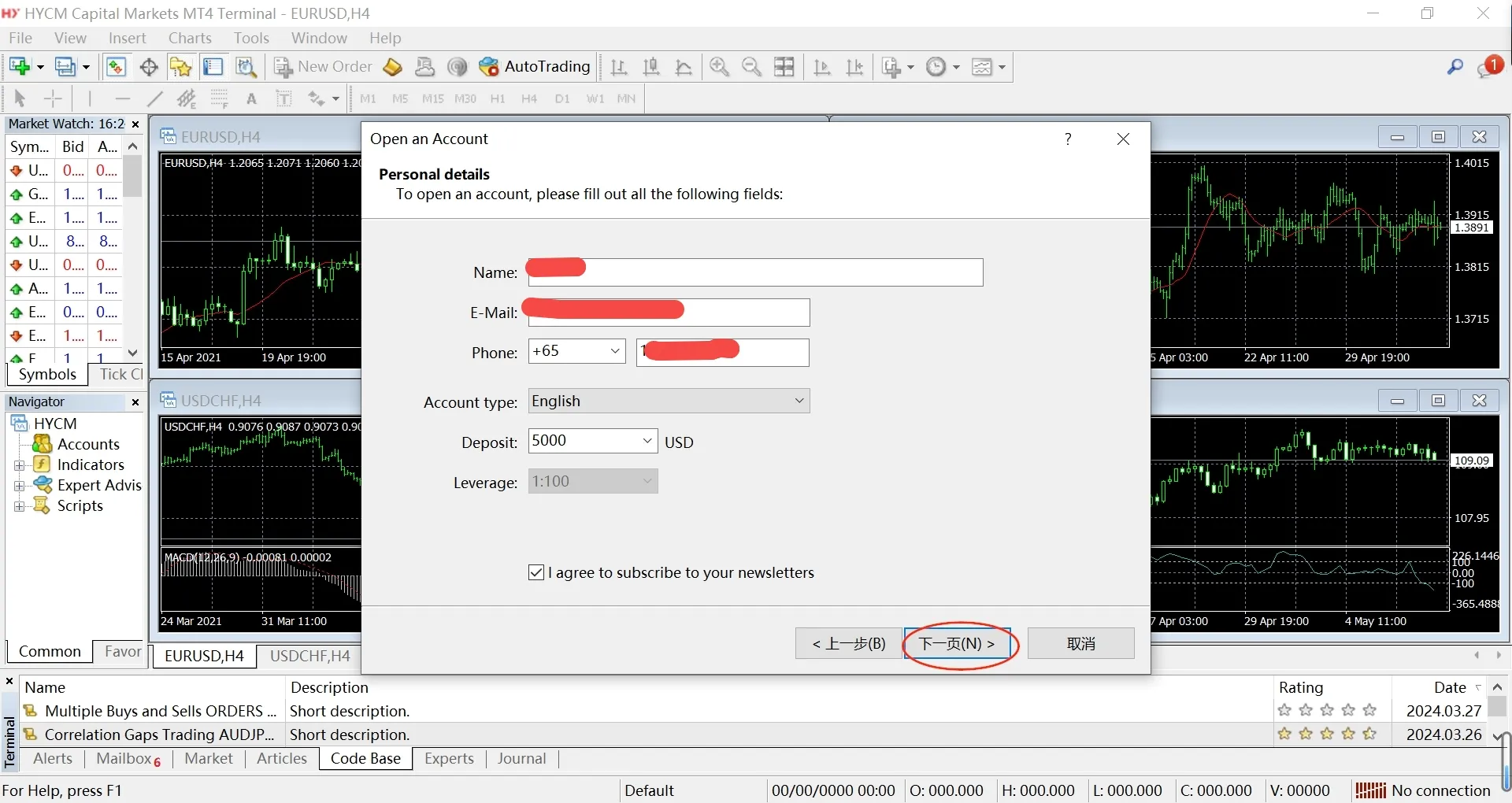The height and width of the screenshot is (803, 1512).
Task: Open the Templates dropdown icon
Action: point(988,67)
